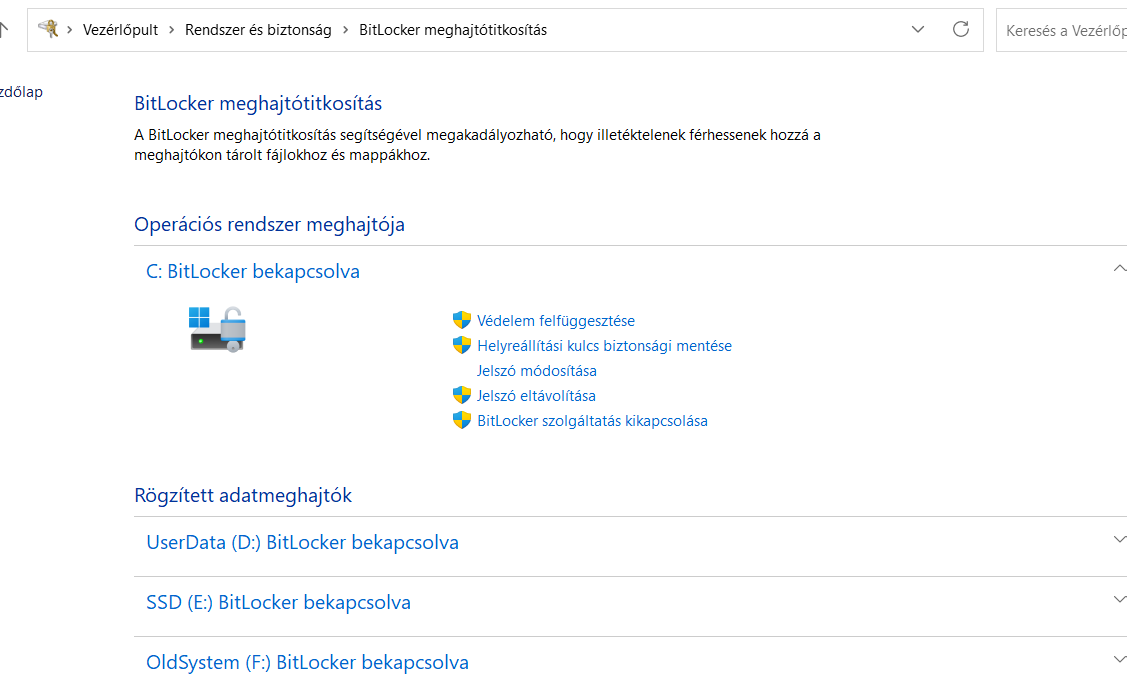Click the shield icon beside Helyreállítási kulcs biztonsági mentése
This screenshot has height=687, width=1127.
[462, 345]
